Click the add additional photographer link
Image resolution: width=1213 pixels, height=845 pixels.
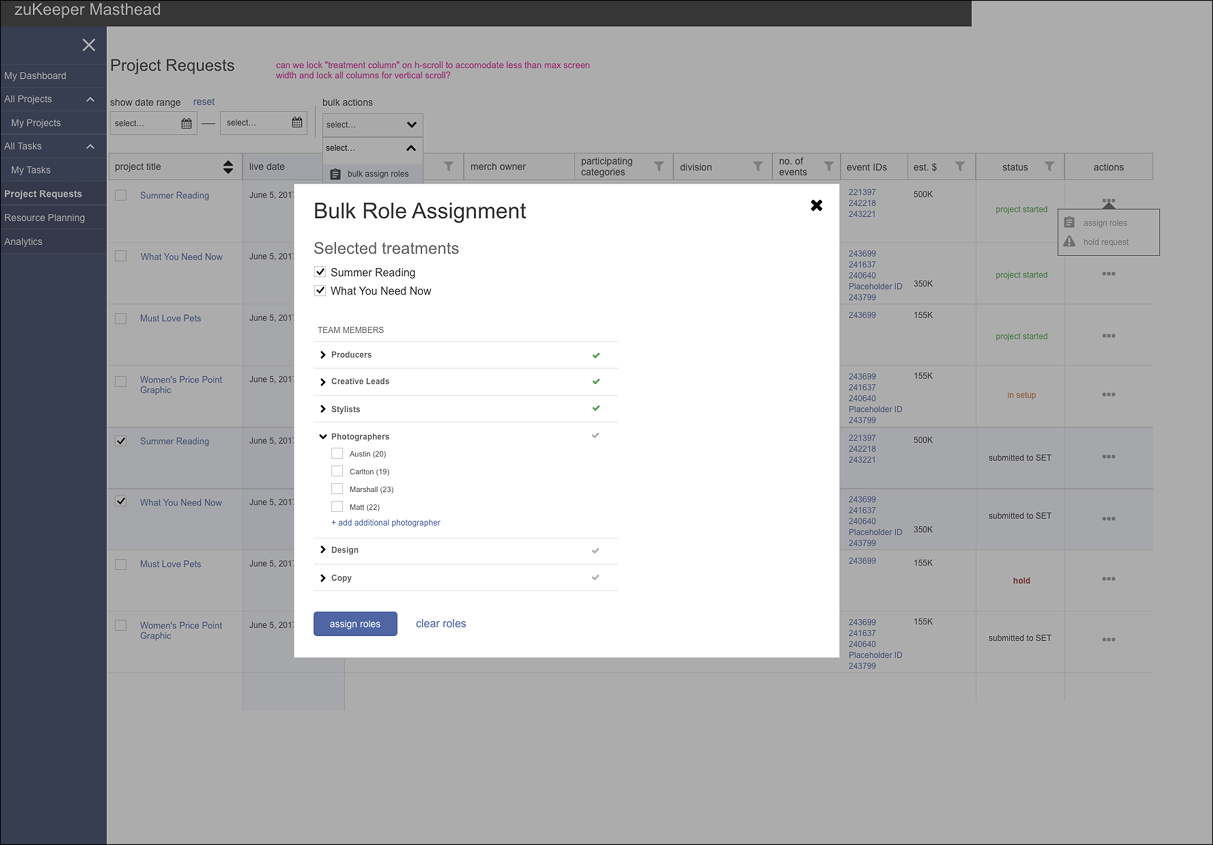(x=386, y=522)
